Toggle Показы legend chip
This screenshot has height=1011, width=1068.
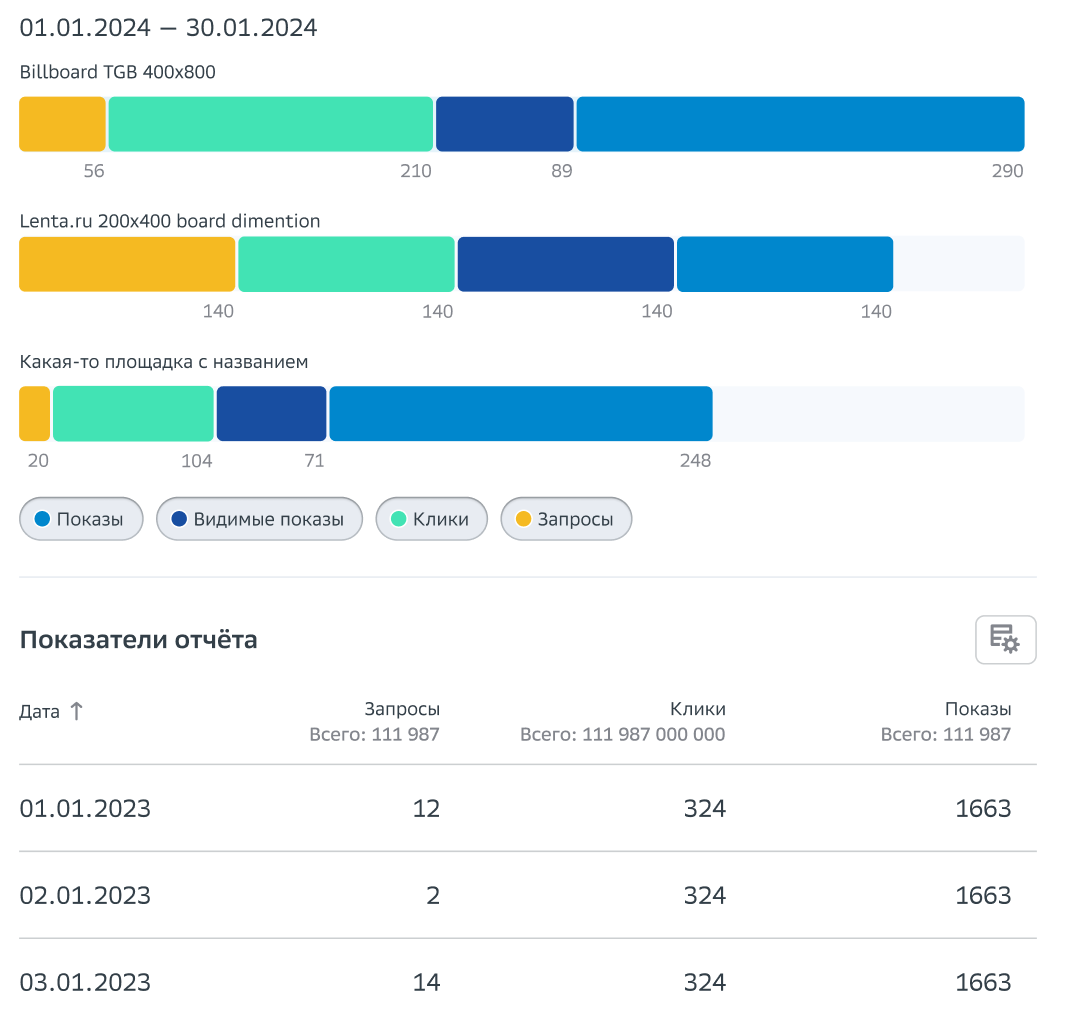[x=80, y=519]
